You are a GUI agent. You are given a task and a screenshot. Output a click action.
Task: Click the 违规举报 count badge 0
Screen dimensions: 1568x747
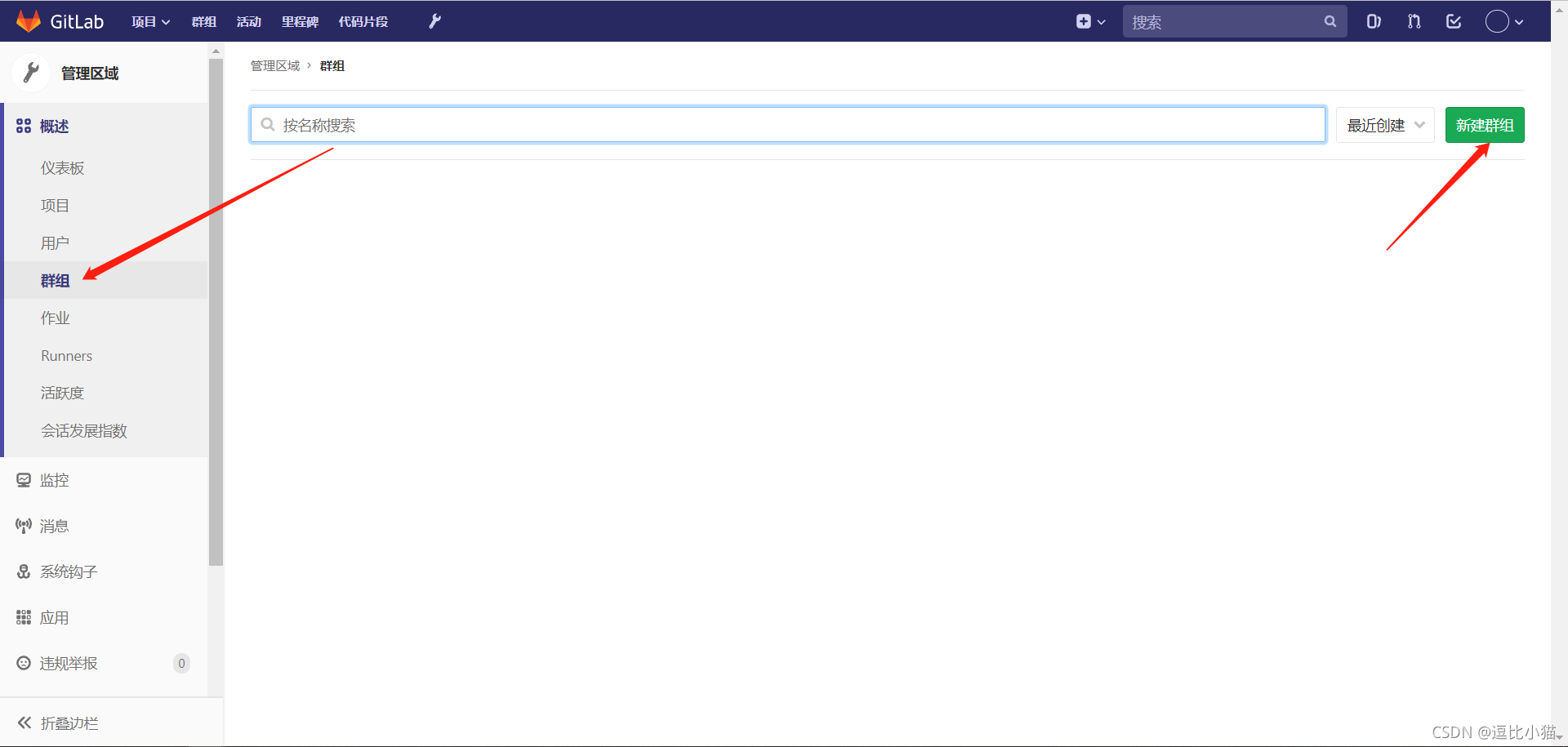tap(181, 663)
